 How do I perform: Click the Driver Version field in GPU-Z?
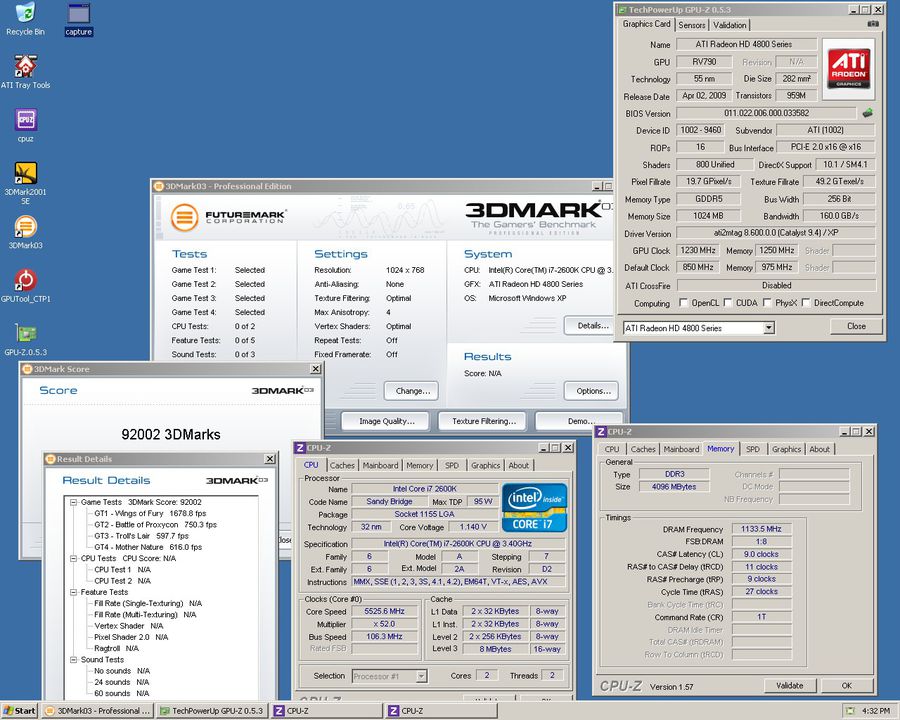tap(776, 233)
